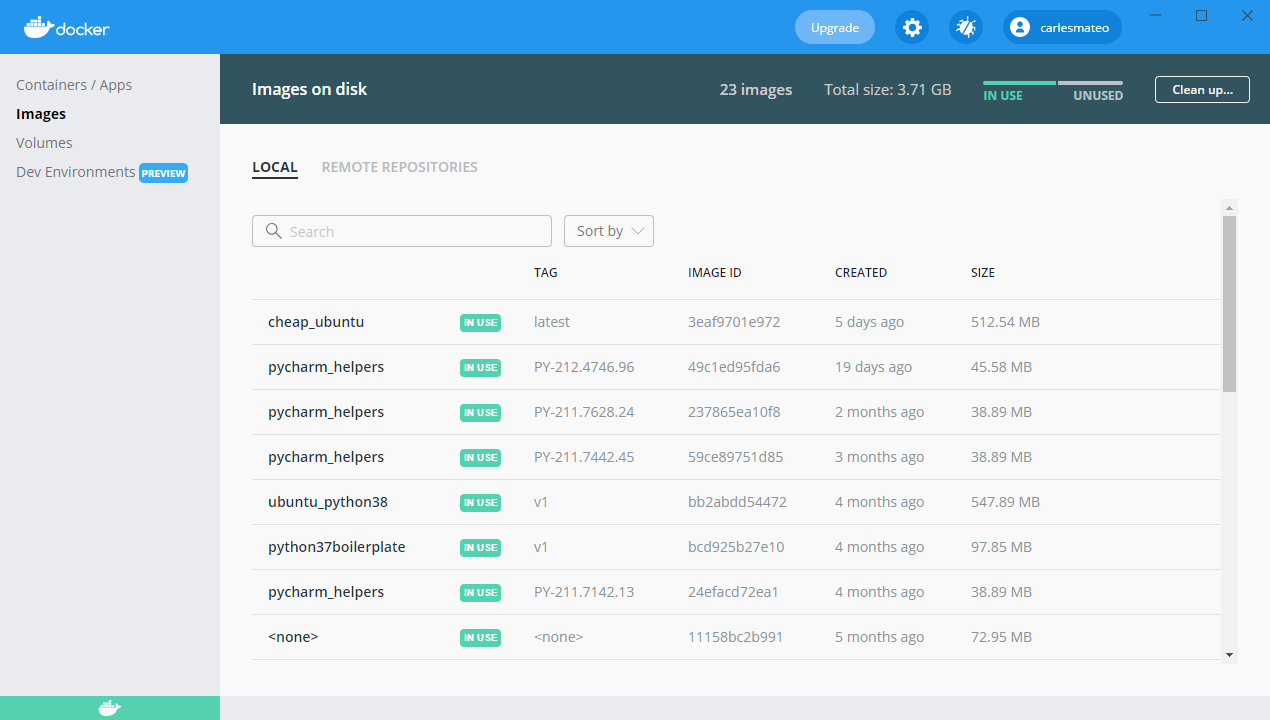Viewport: 1270px width, 720px height.
Task: Click the CREATED column header
Action: click(861, 272)
